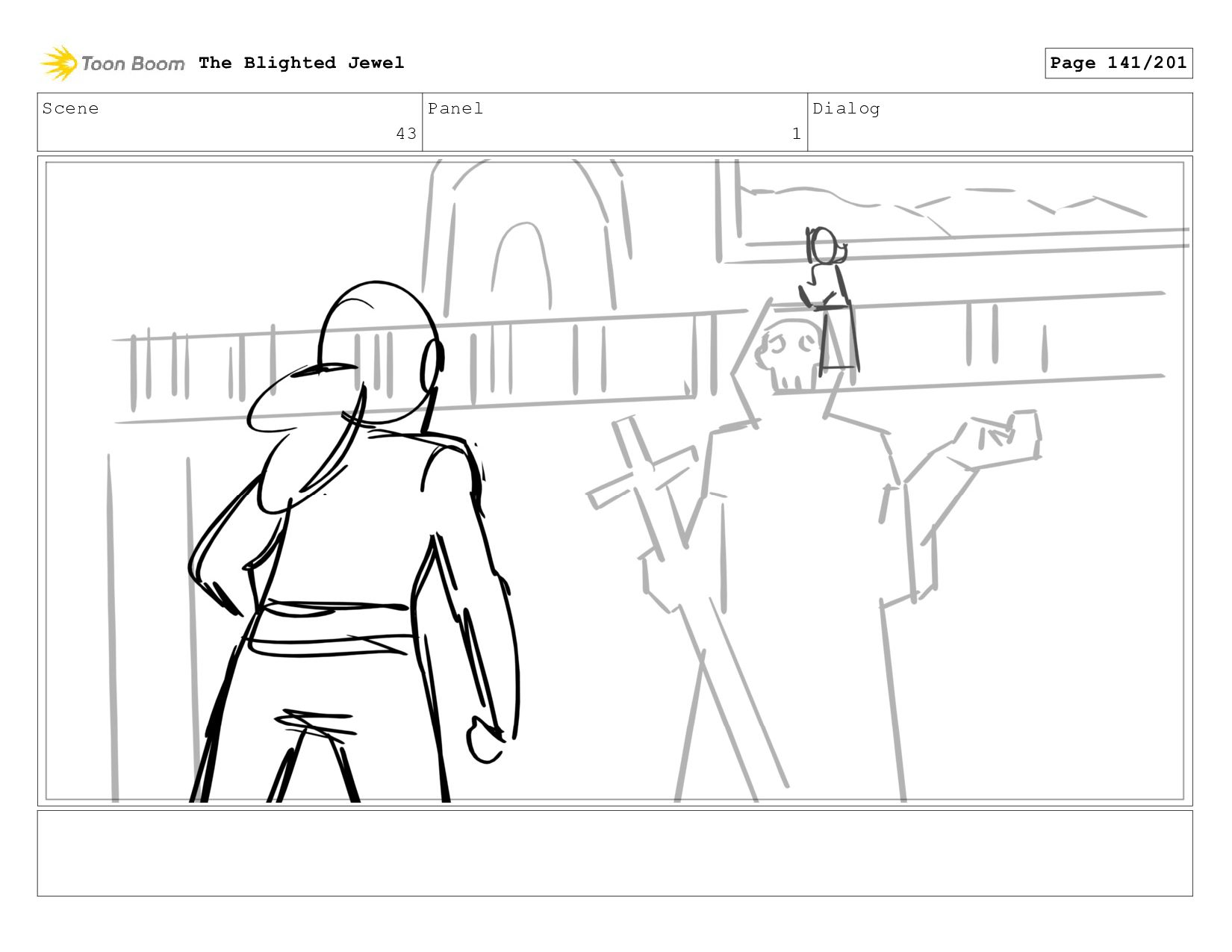
Task: Click the empty notes box below the panel
Action: pyautogui.click(x=615, y=853)
